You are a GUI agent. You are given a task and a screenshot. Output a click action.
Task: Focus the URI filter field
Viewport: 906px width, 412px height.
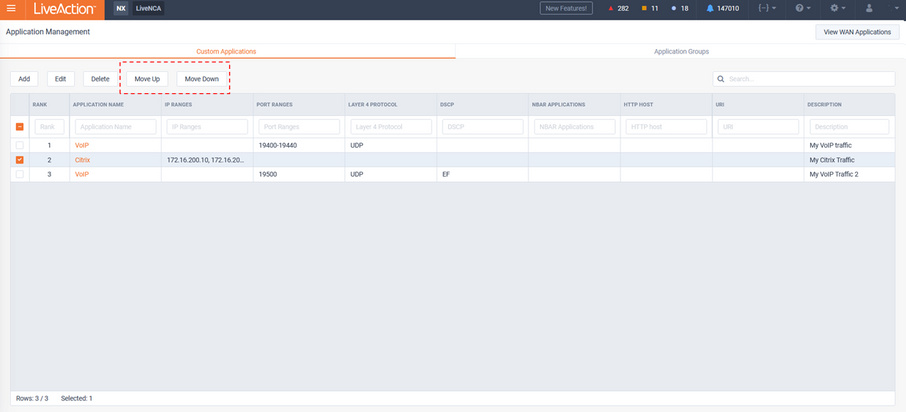point(758,127)
